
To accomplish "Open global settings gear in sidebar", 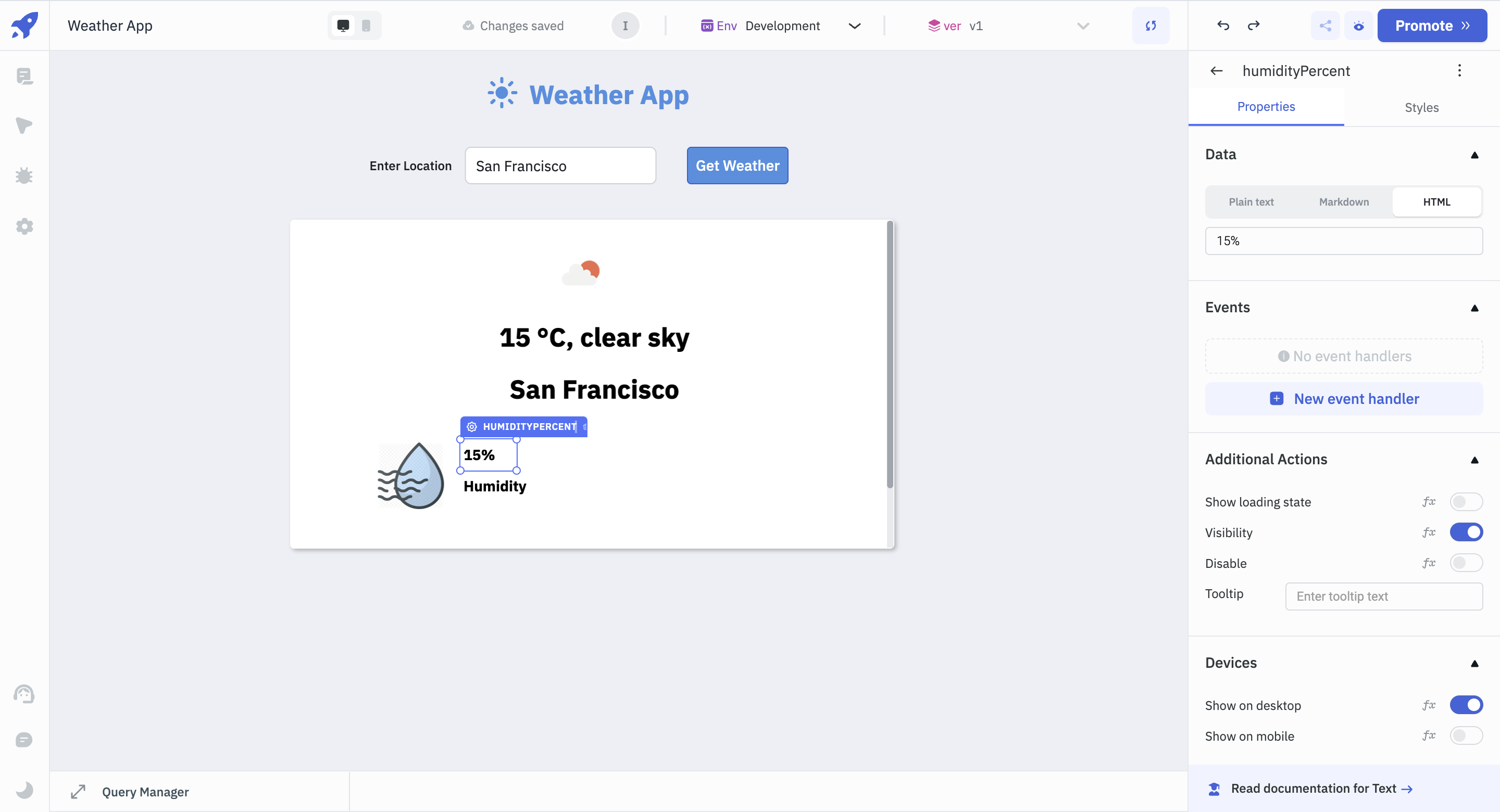I will [x=24, y=226].
